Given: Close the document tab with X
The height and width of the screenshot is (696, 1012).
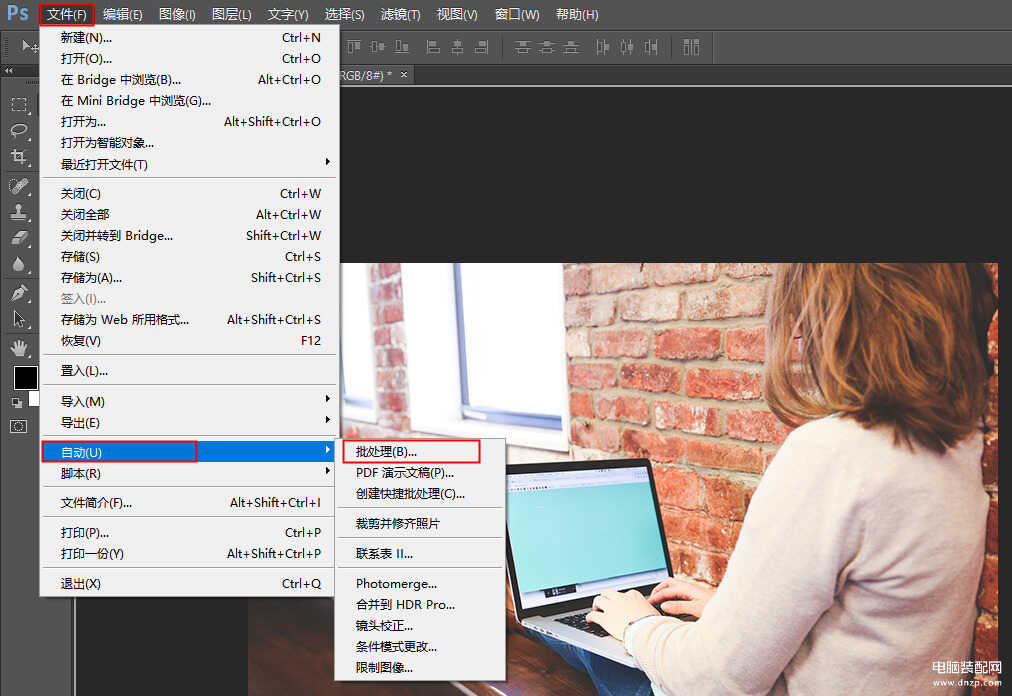Looking at the screenshot, I should [403, 75].
